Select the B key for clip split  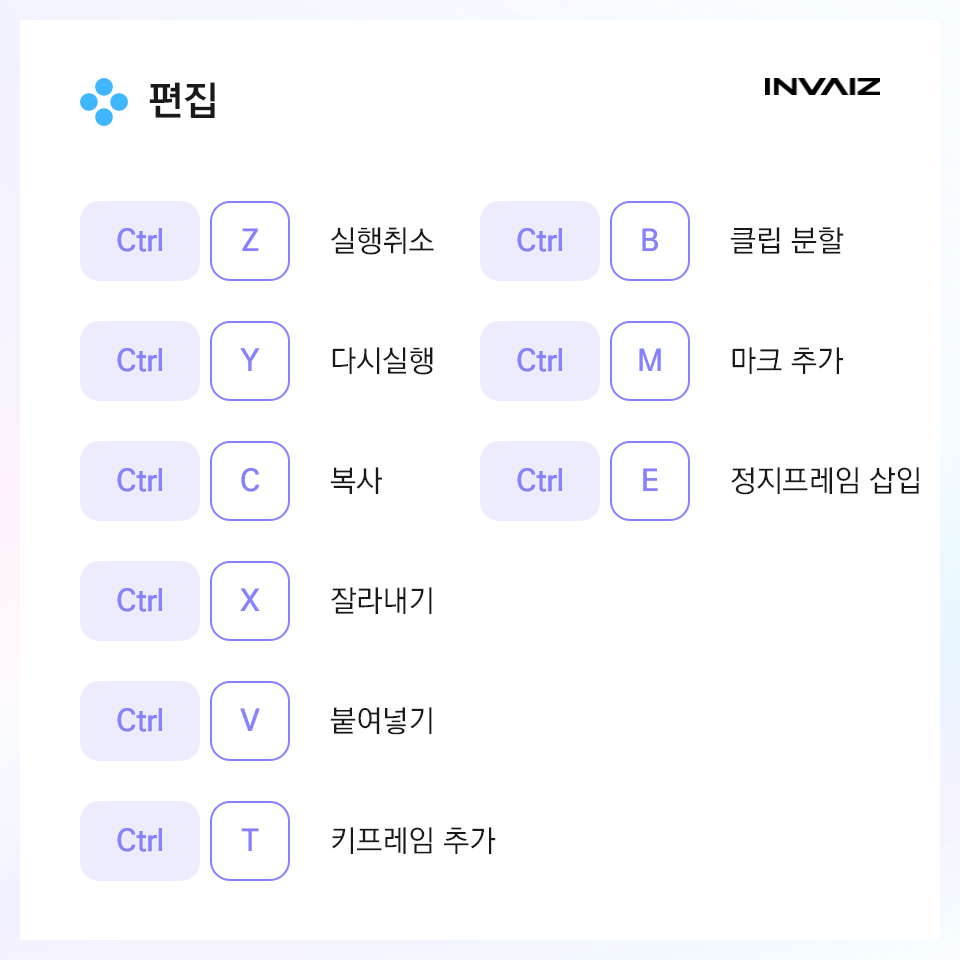click(650, 241)
